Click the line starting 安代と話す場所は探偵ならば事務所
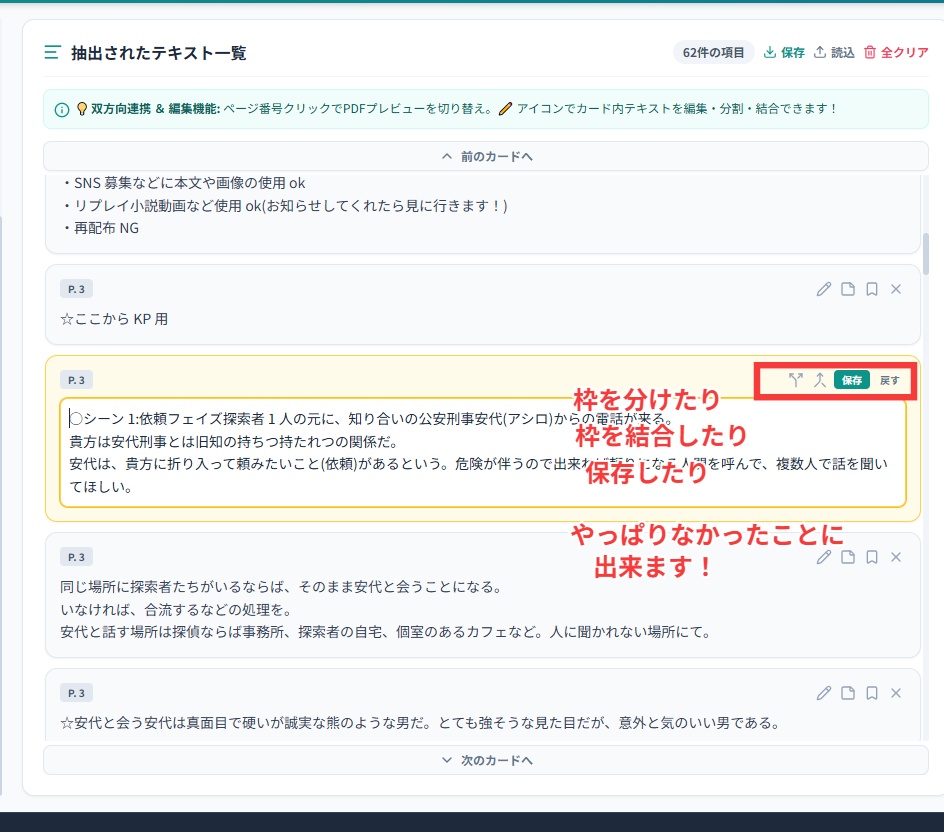The width and height of the screenshot is (944, 832). pyautogui.click(x=386, y=632)
